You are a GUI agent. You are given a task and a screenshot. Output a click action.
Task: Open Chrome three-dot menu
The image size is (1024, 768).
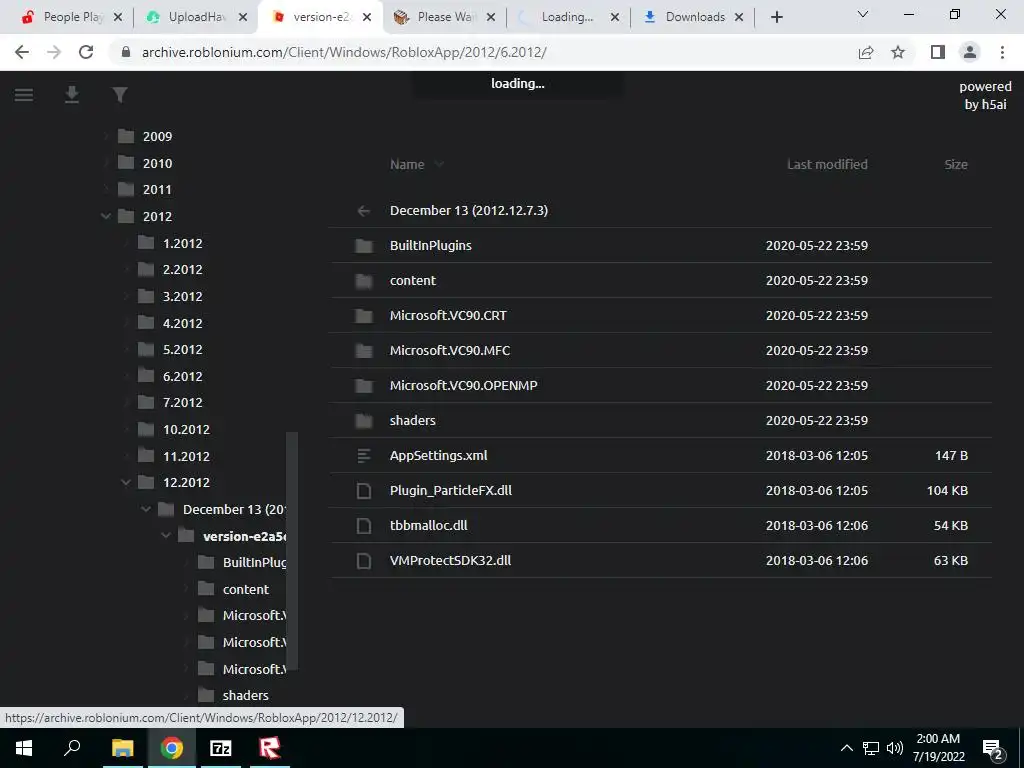[x=1002, y=52]
